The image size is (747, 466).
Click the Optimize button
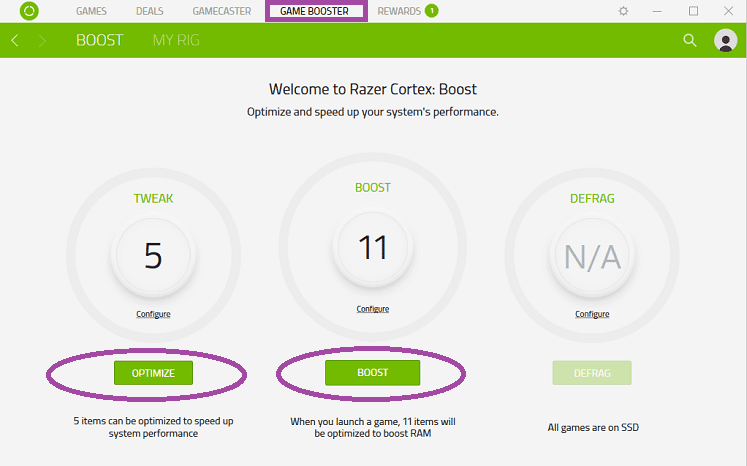coord(153,373)
